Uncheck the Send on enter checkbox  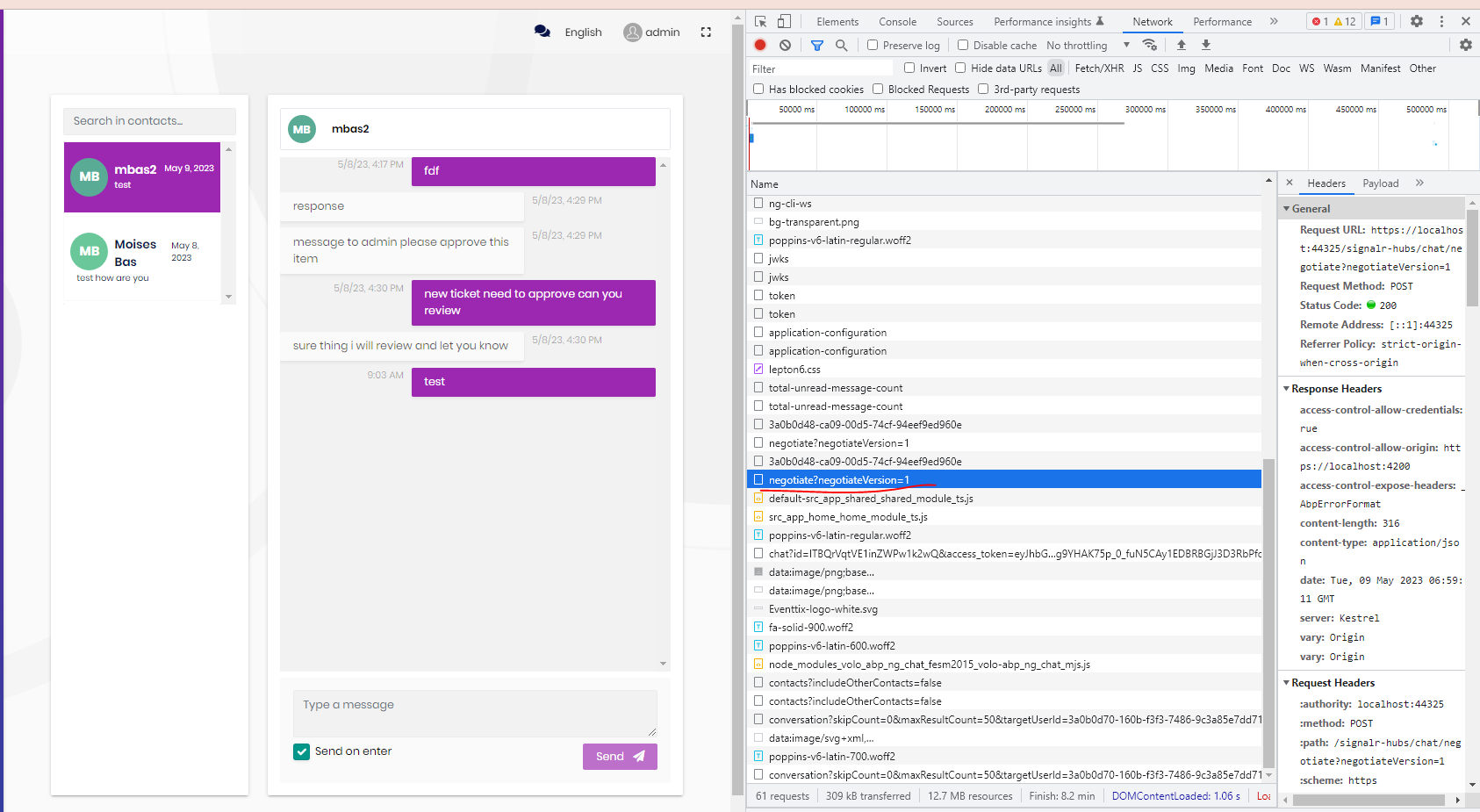301,751
